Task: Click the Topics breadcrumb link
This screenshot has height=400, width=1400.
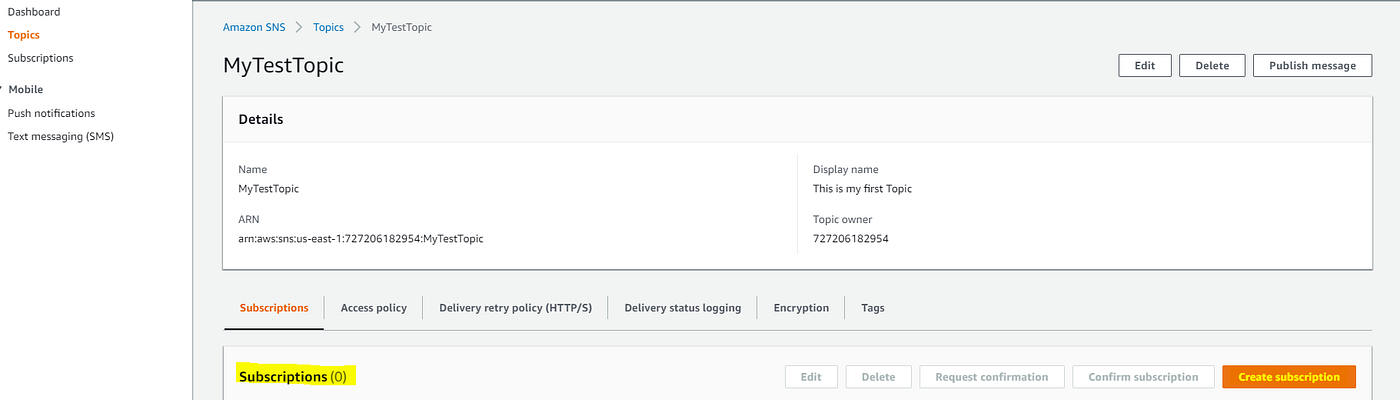Action: 329,27
